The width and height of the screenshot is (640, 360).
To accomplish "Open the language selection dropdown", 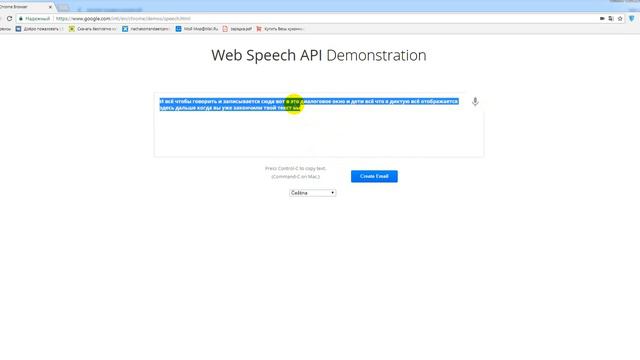I will (x=313, y=193).
